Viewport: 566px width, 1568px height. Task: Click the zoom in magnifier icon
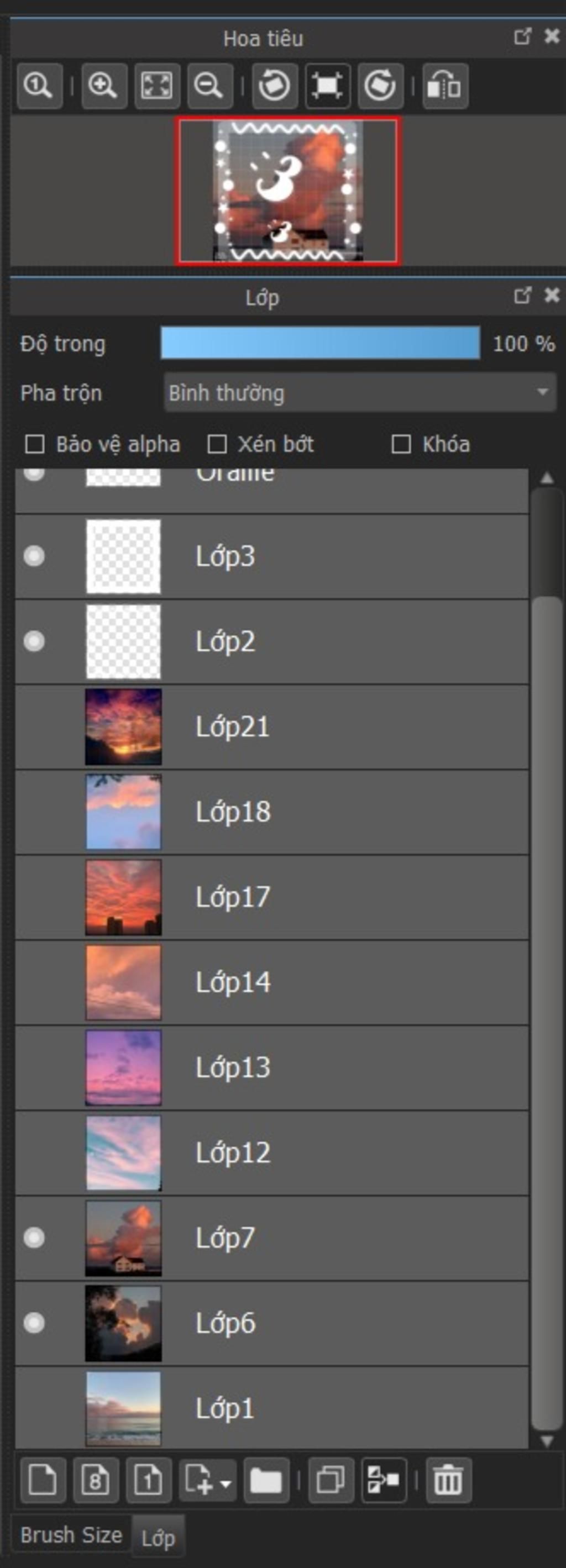[103, 86]
